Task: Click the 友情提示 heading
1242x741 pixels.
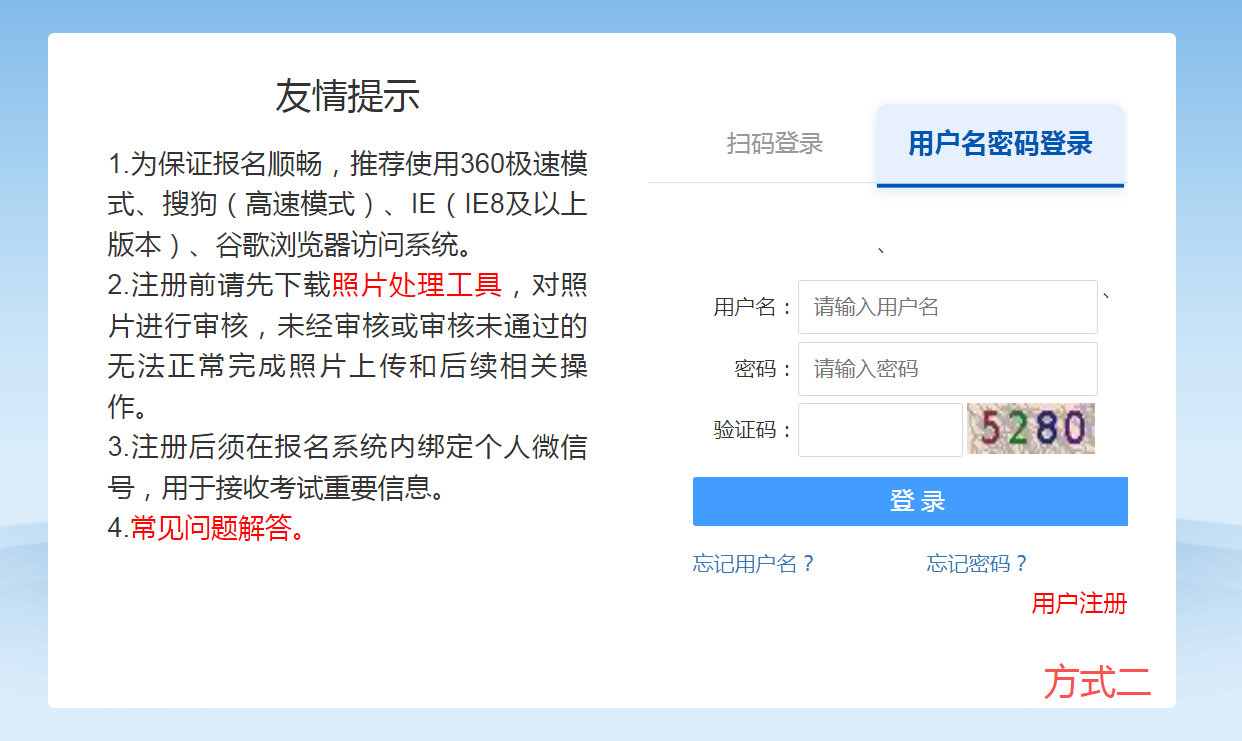Action: (x=347, y=96)
